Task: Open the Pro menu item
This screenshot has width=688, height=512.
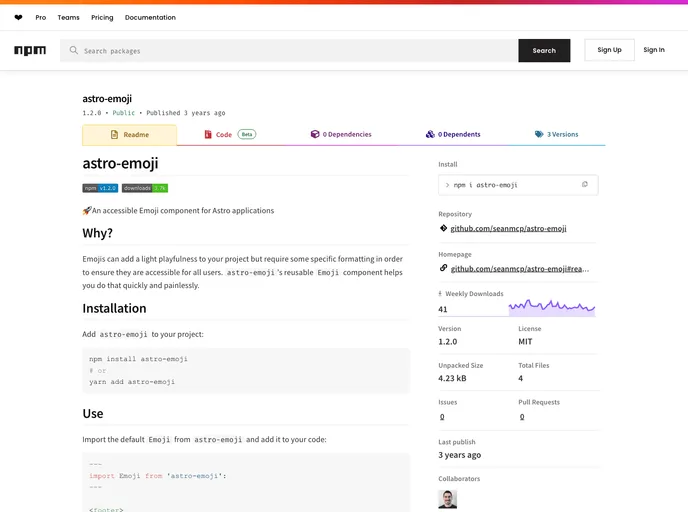Action: tap(41, 18)
